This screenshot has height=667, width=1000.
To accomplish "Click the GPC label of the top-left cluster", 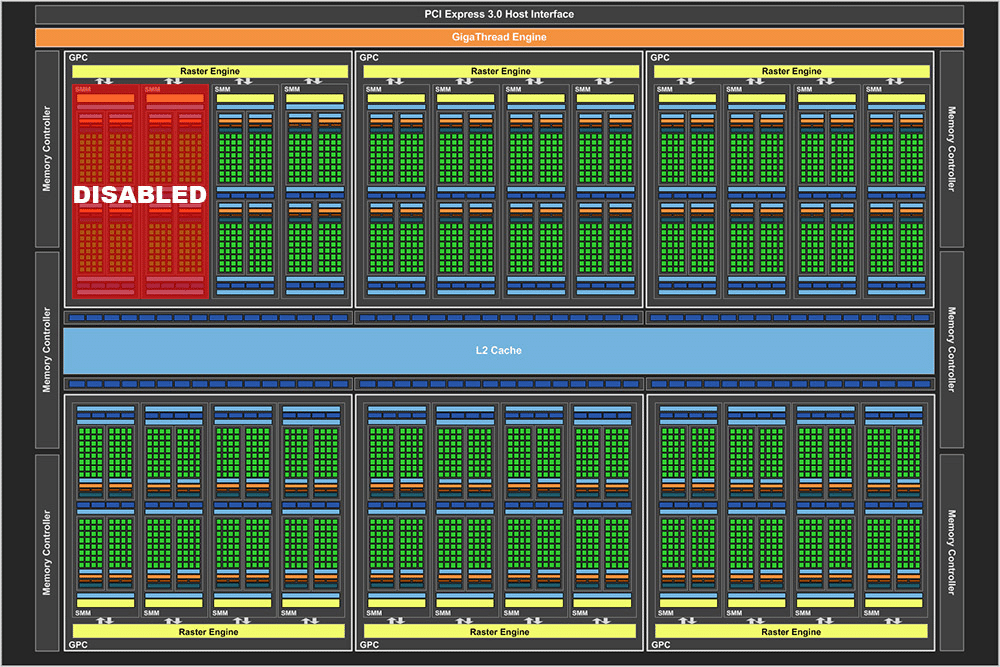I will point(78,58).
